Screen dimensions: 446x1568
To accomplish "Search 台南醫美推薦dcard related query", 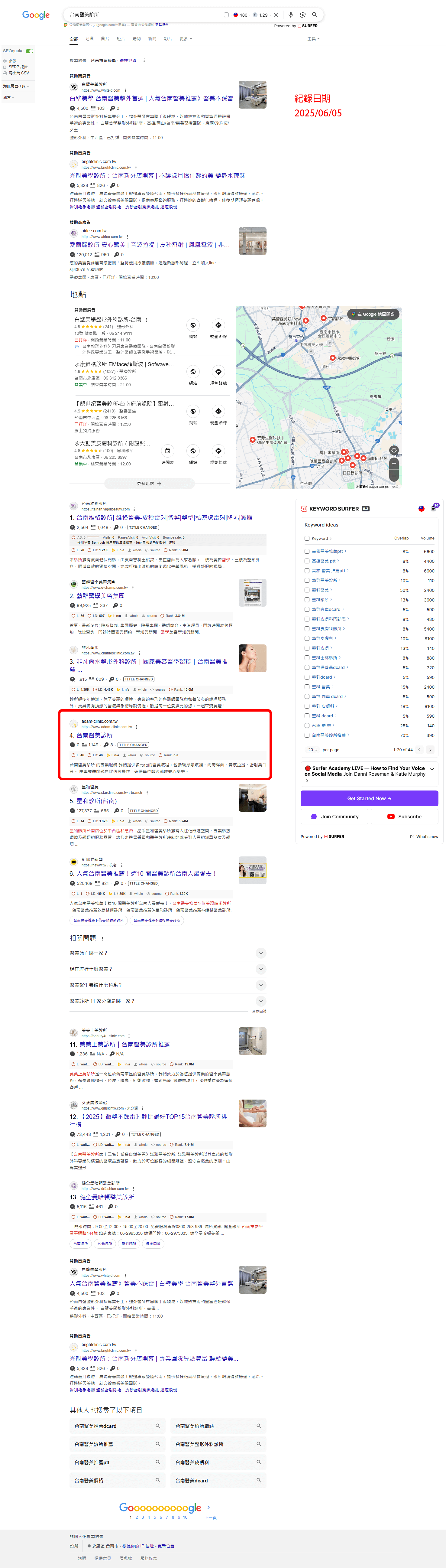I will (x=118, y=1426).
